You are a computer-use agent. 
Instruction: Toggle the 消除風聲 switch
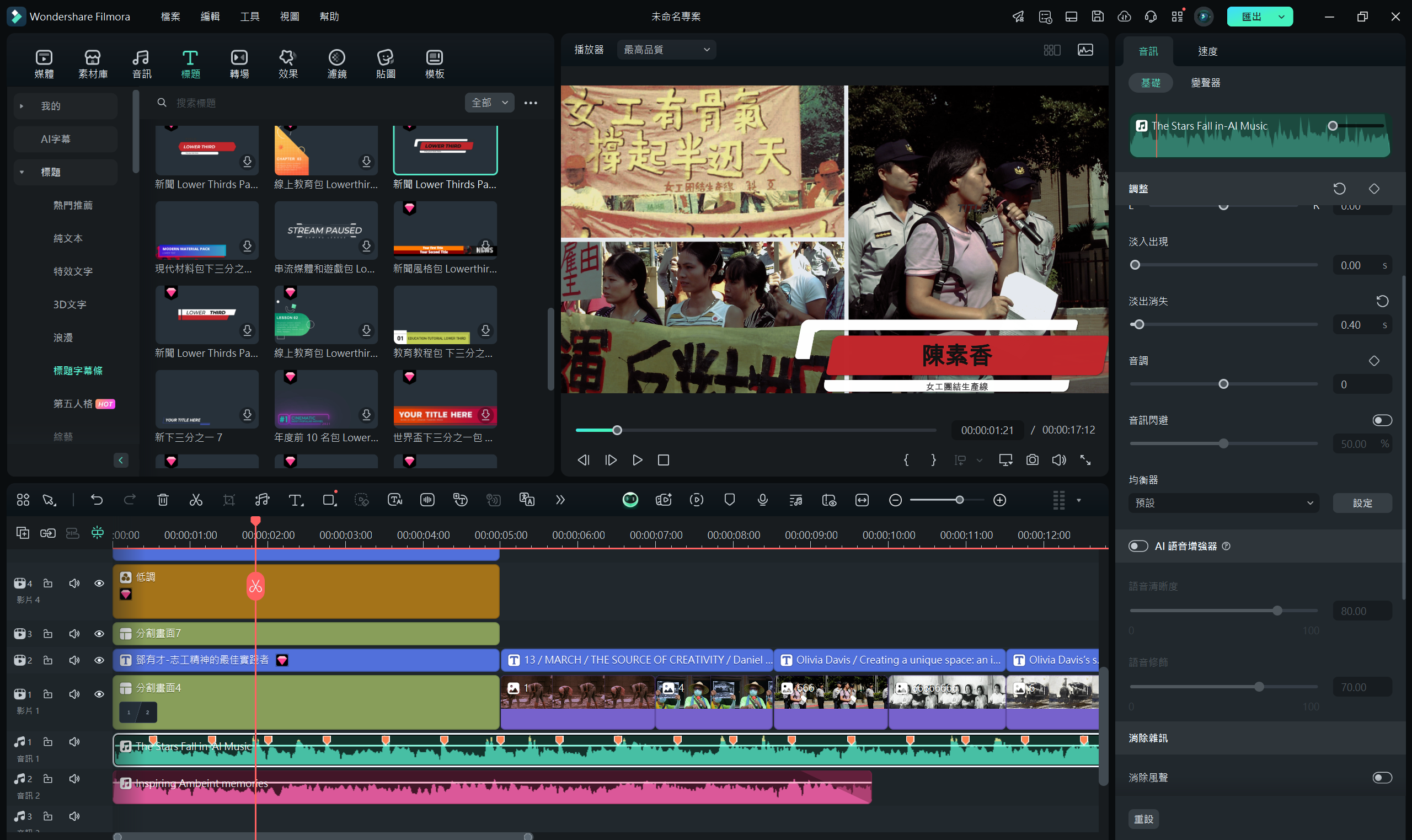[x=1382, y=777]
